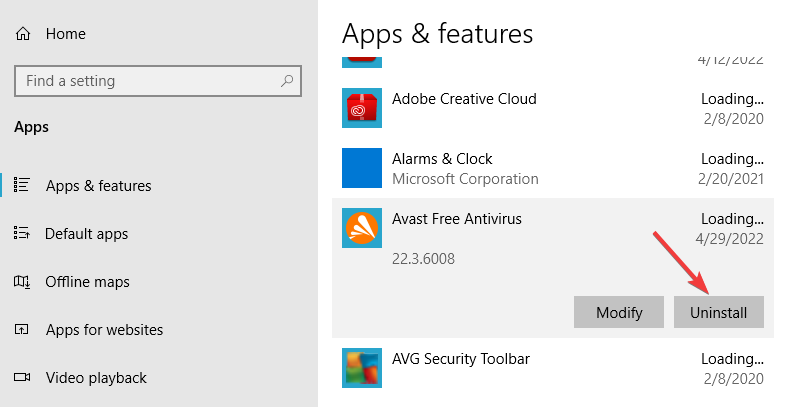Open Apps for websites settings
Screen dimensions: 793x407
click(104, 330)
